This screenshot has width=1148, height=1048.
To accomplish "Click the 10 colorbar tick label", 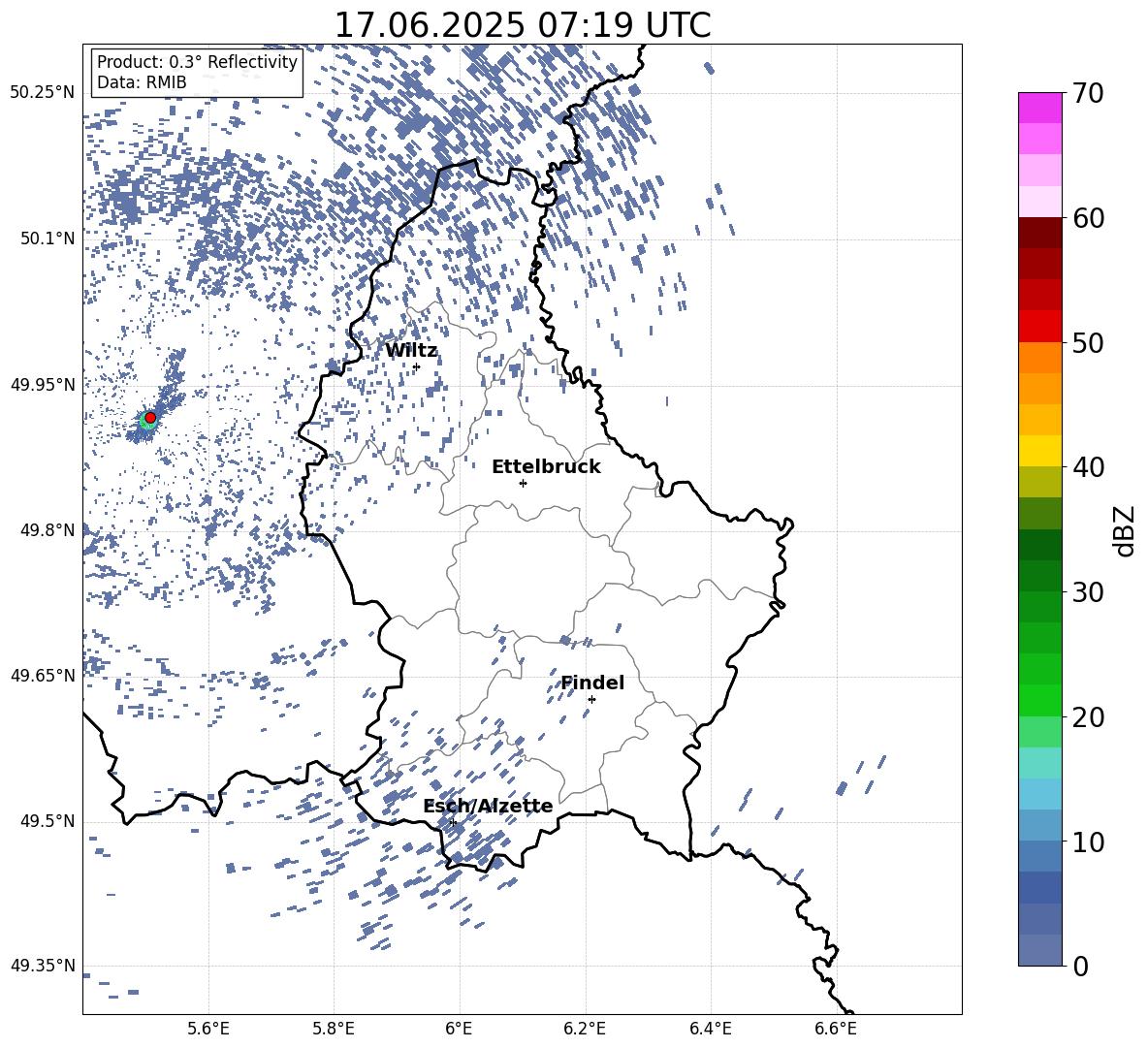I will (1088, 842).
